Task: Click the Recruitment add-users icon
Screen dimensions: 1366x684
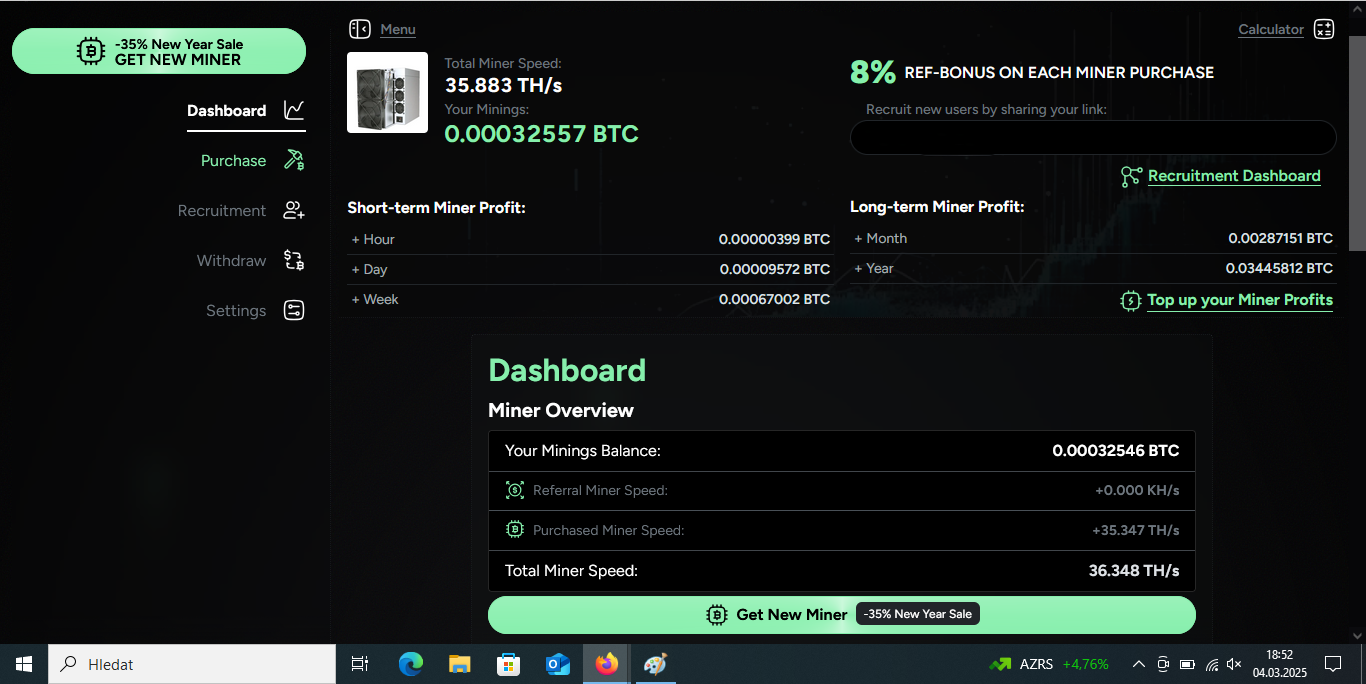Action: [x=294, y=210]
